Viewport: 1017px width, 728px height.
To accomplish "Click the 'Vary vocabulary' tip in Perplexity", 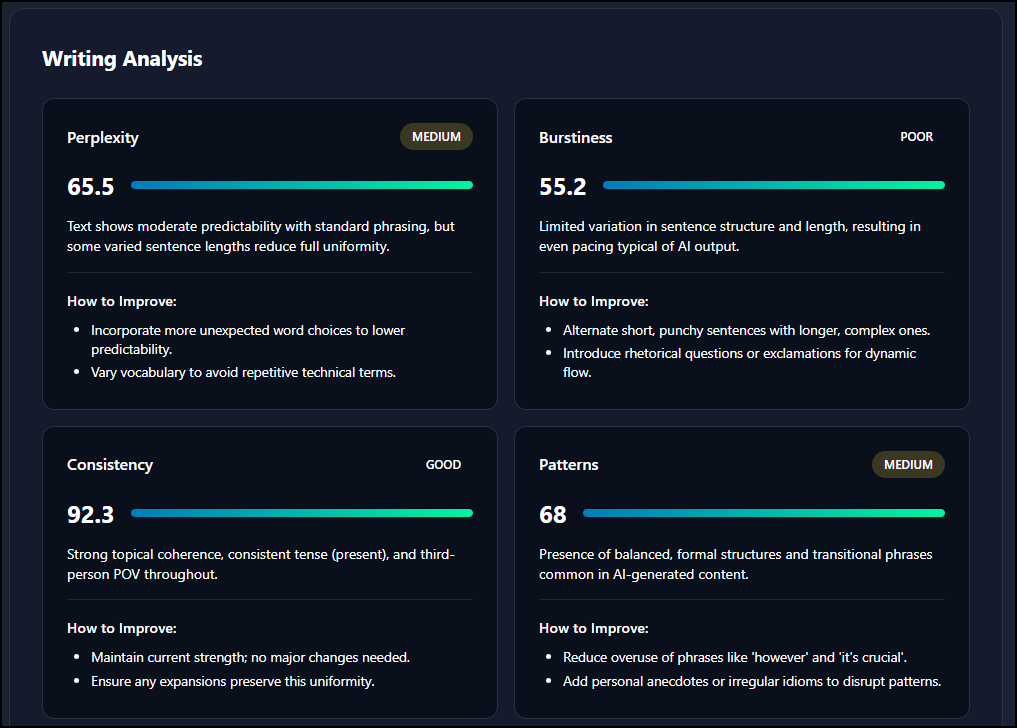I will [x=243, y=373].
